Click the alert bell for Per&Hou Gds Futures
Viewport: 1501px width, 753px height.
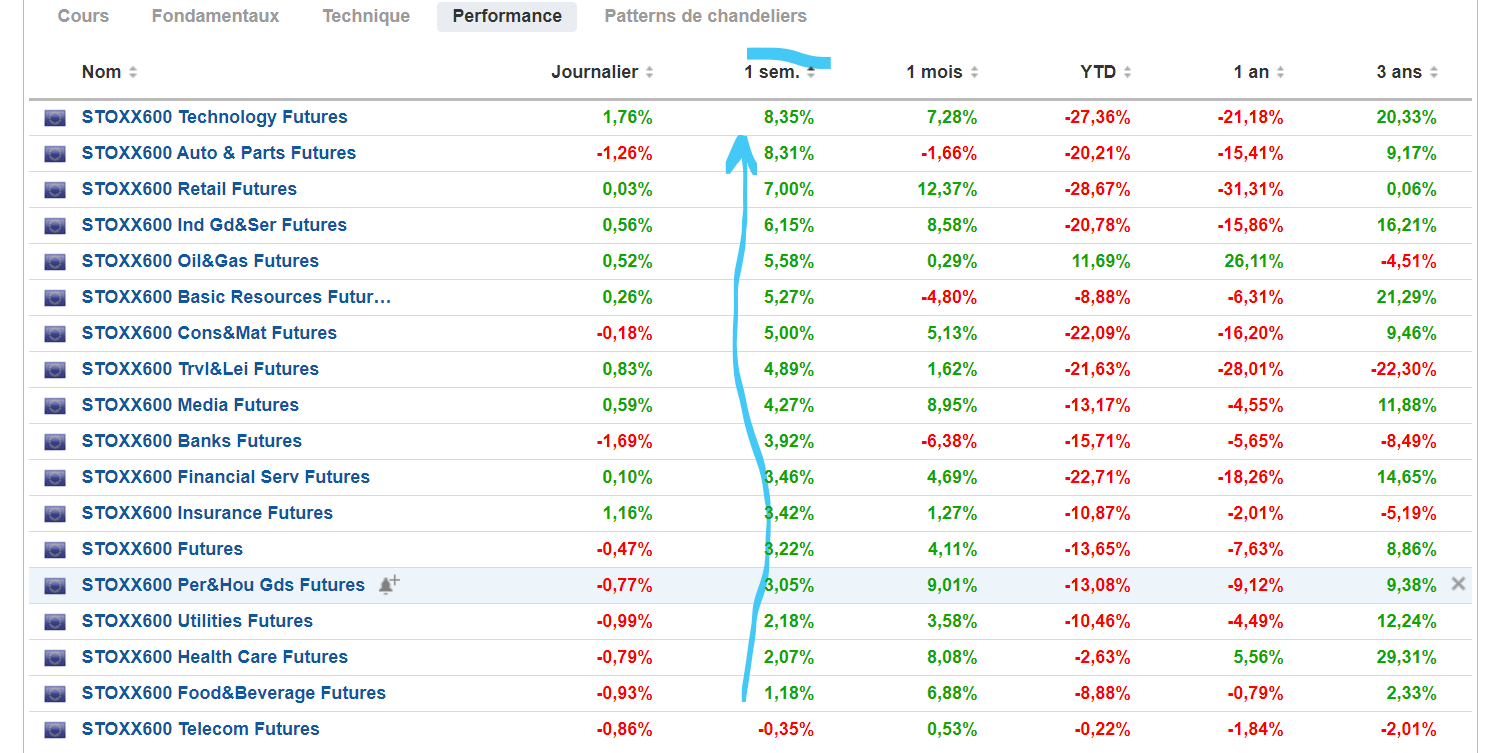(x=389, y=585)
